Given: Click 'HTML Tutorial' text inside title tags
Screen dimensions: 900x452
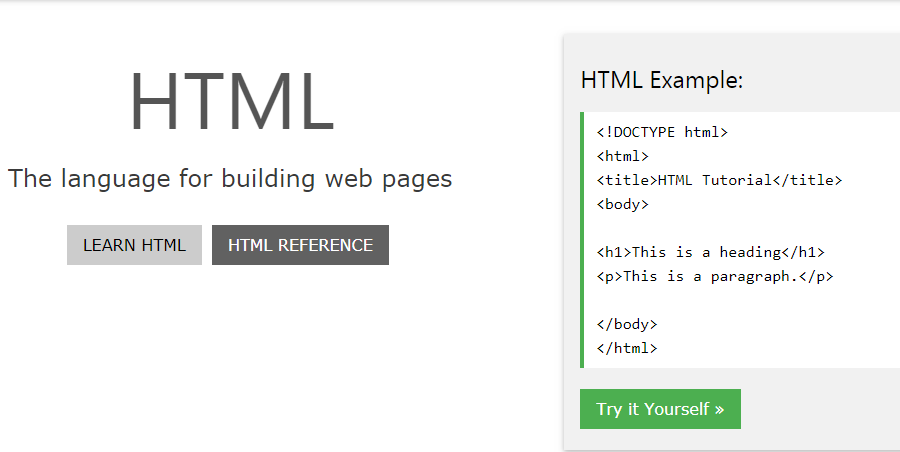Looking at the screenshot, I should (x=715, y=180).
